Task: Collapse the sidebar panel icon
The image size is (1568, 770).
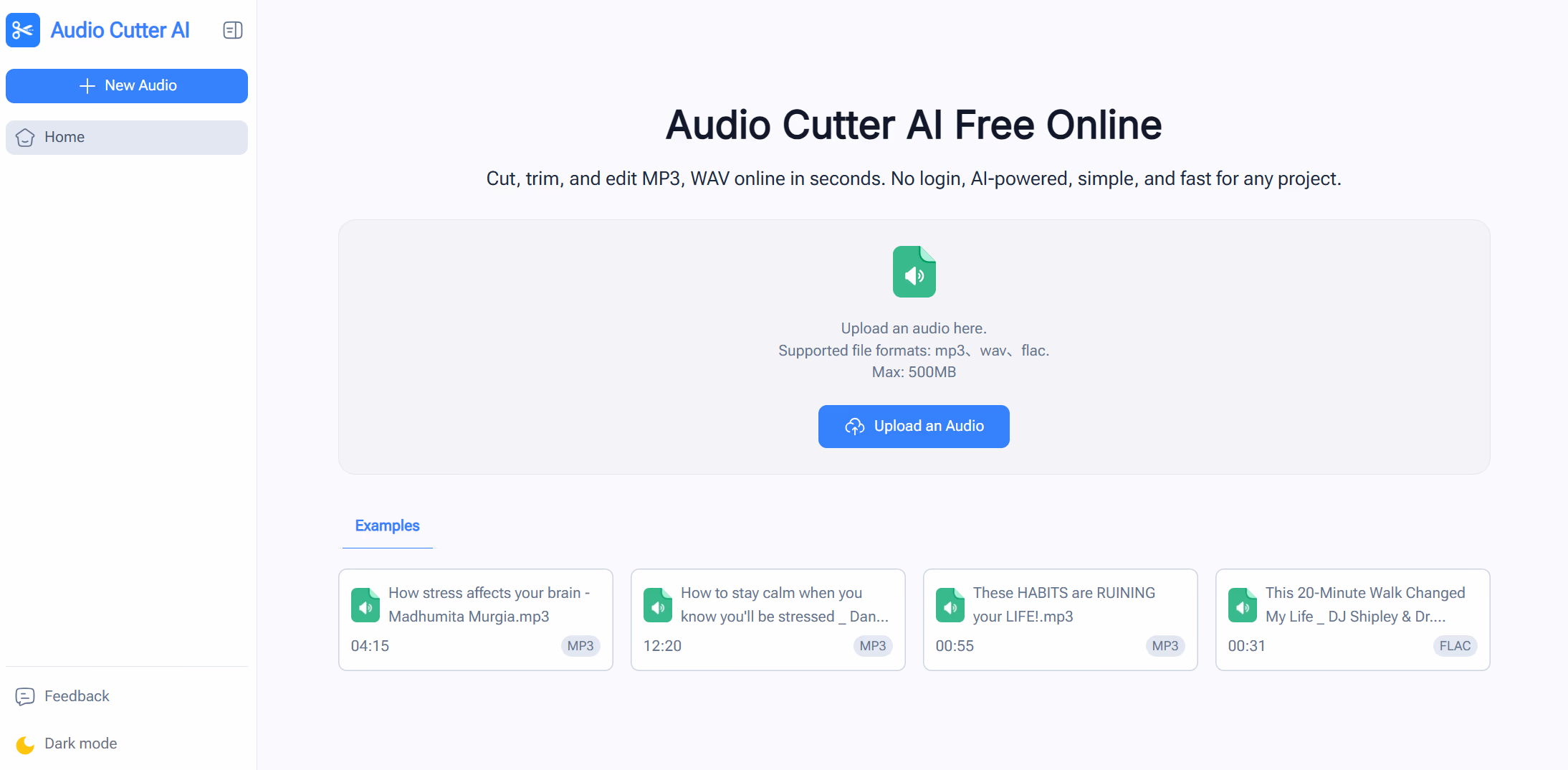Action: click(233, 30)
